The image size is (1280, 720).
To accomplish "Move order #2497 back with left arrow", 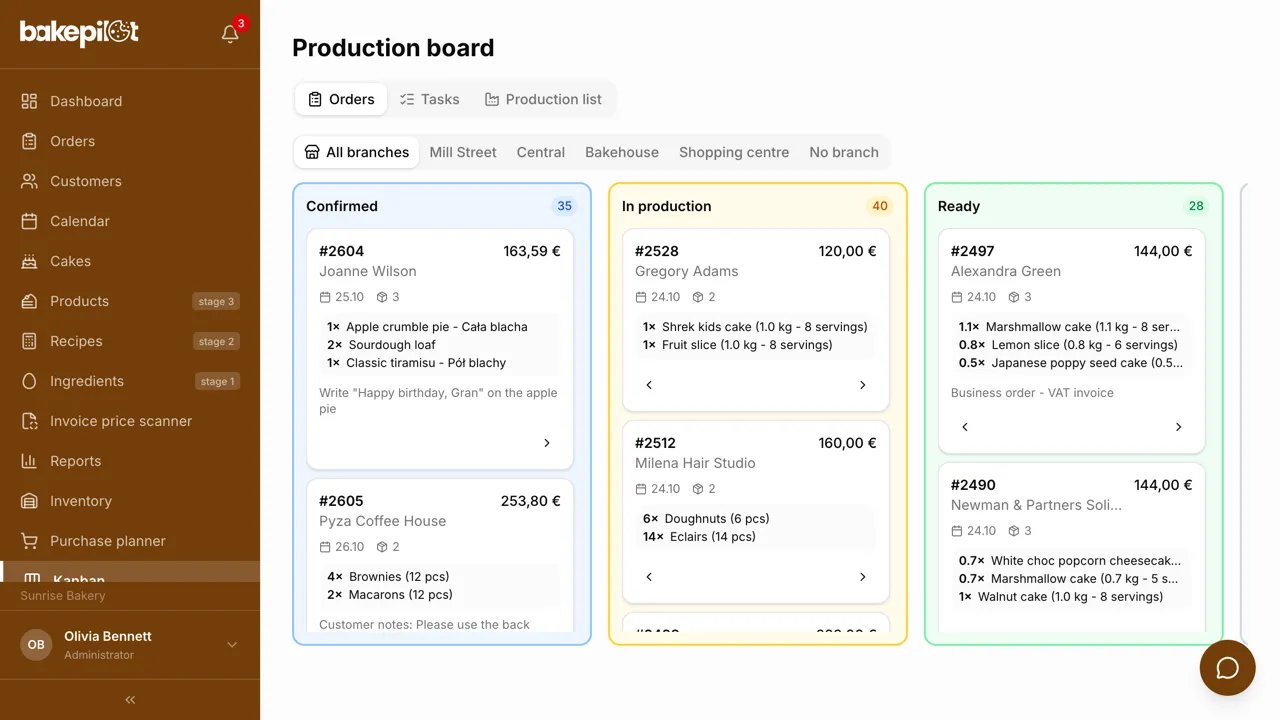I will click(965, 427).
